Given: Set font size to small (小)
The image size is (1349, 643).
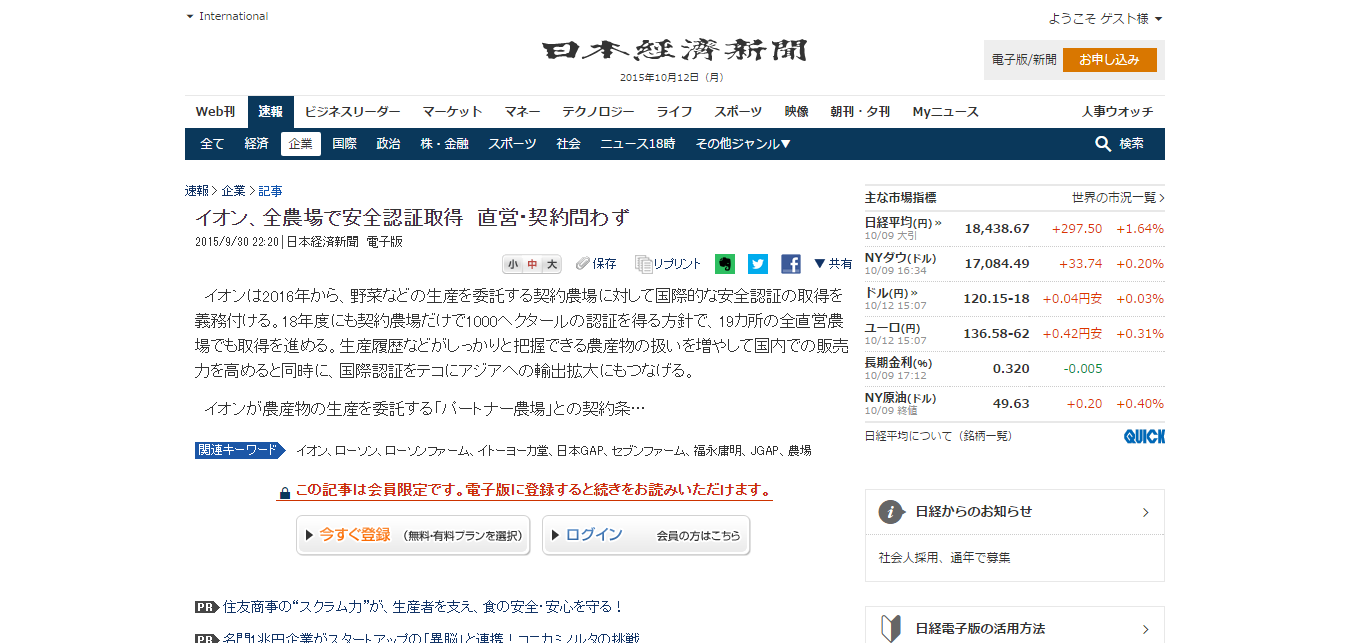Looking at the screenshot, I should 512,265.
